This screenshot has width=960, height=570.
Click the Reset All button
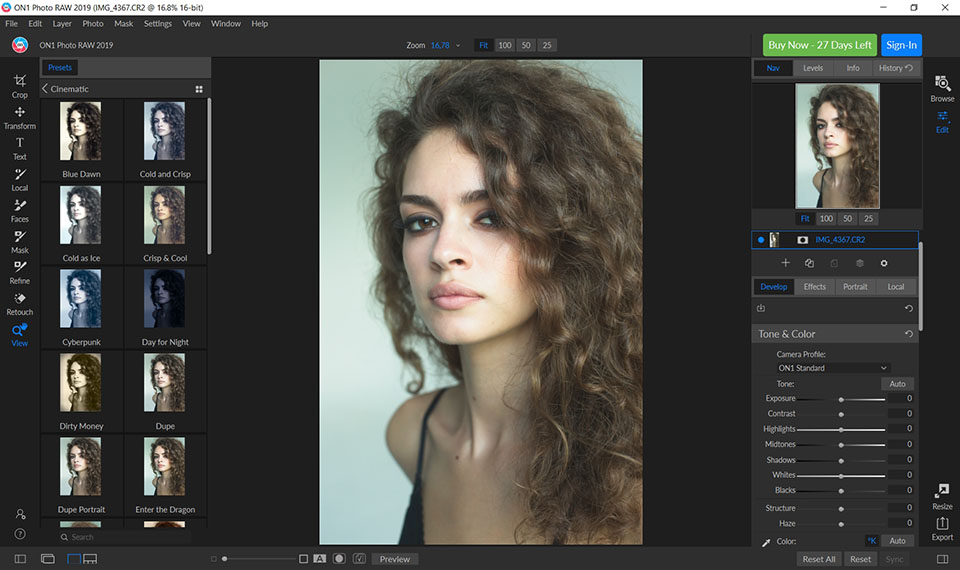click(819, 559)
